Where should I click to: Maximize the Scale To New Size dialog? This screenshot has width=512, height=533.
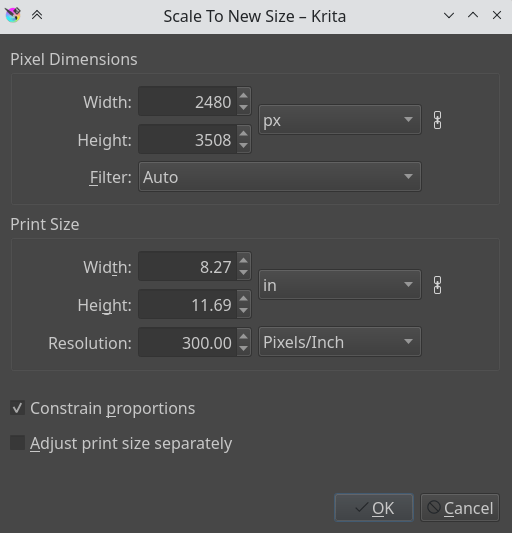click(473, 15)
